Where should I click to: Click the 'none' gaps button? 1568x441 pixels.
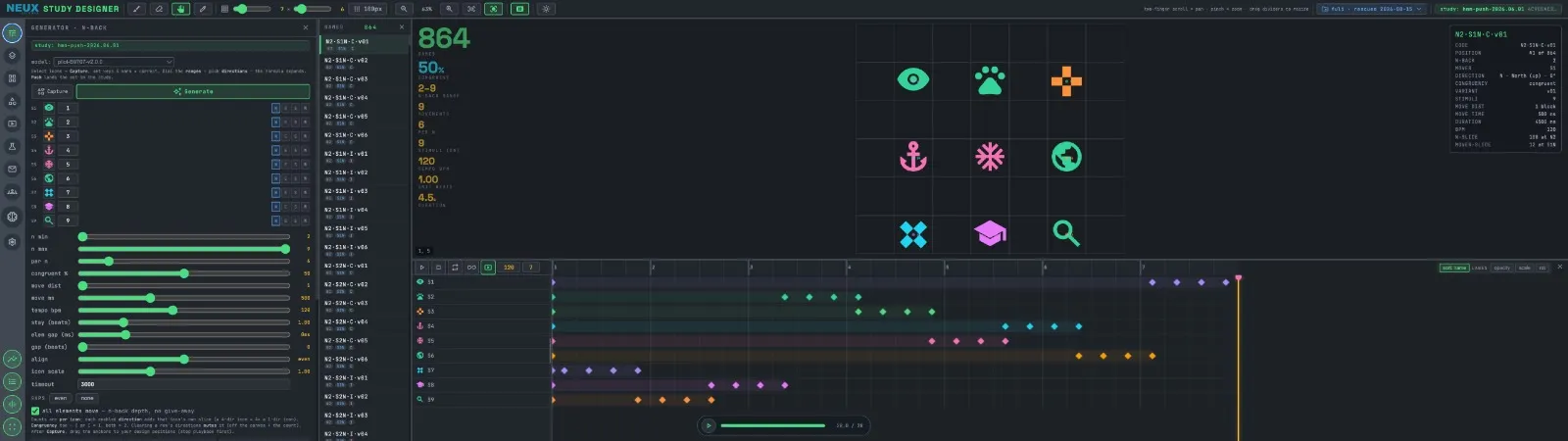(x=87, y=398)
